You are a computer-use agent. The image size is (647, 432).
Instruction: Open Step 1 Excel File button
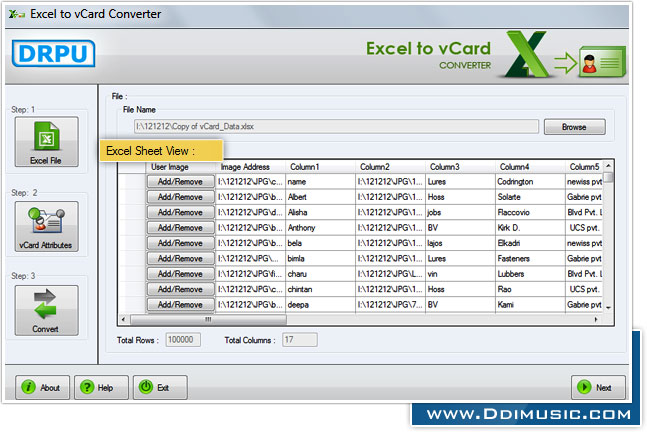click(x=47, y=142)
